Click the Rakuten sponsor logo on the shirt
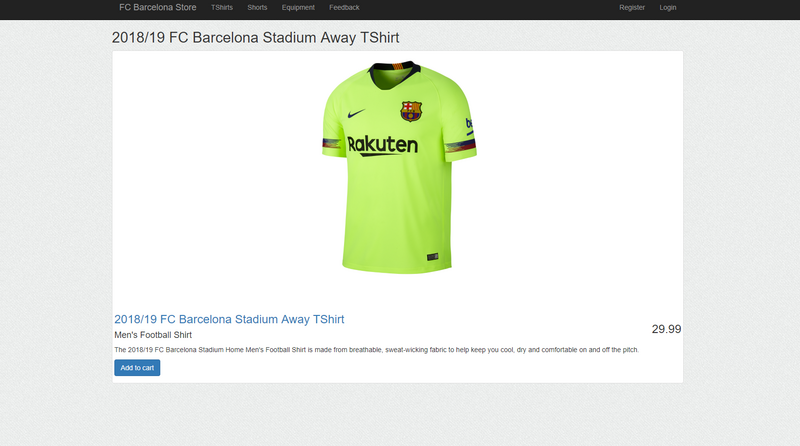The image size is (800, 446). pos(382,145)
